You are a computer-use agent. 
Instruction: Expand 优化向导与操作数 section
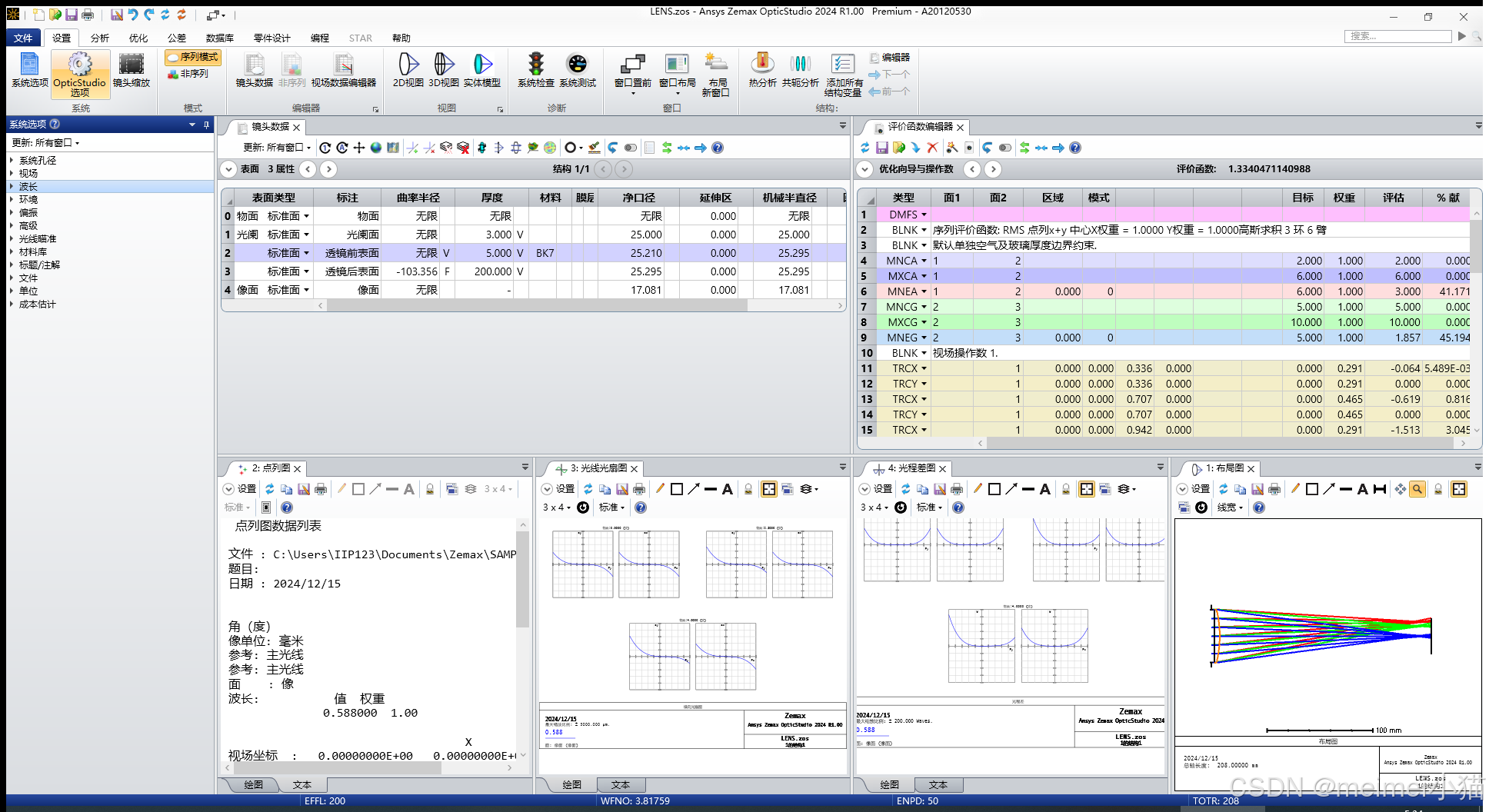[x=865, y=169]
